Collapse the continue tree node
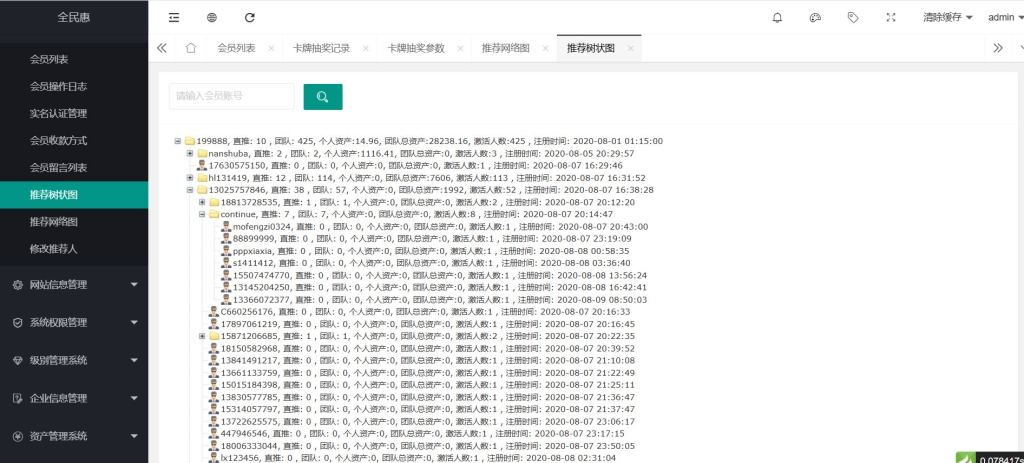This screenshot has width=1024, height=463. coord(202,214)
